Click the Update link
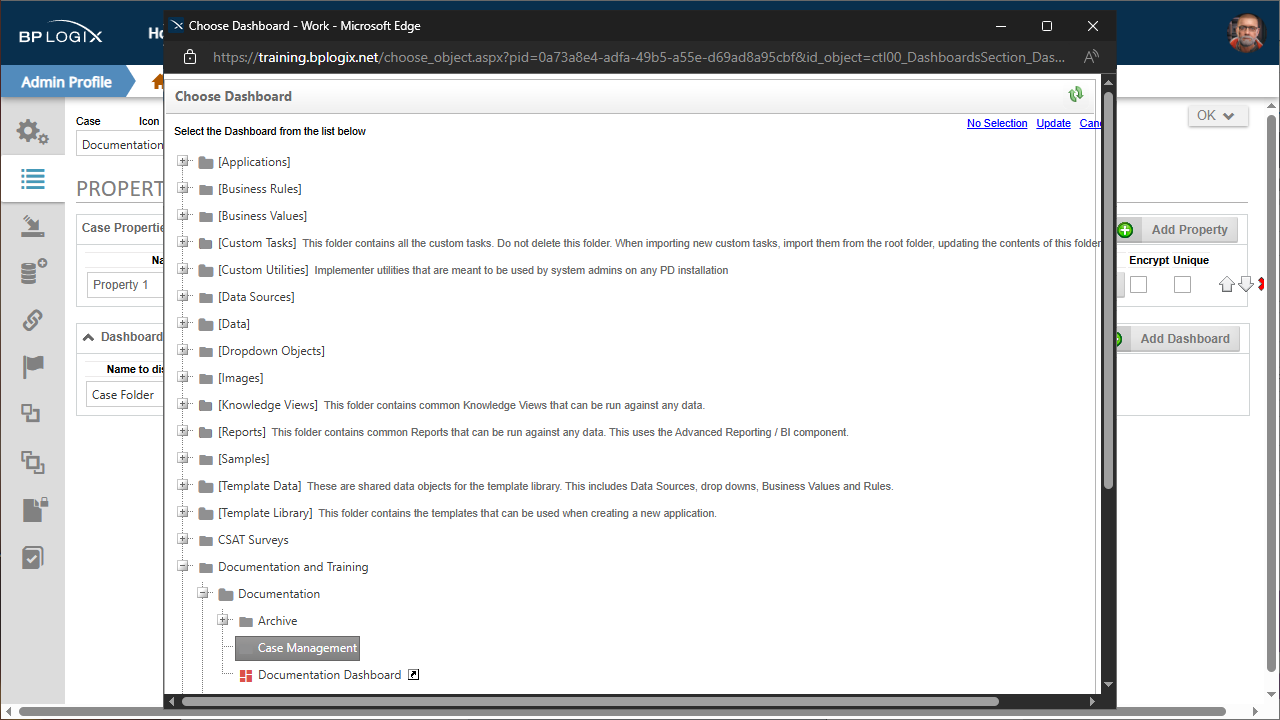This screenshot has height=720, width=1280. click(x=1053, y=123)
